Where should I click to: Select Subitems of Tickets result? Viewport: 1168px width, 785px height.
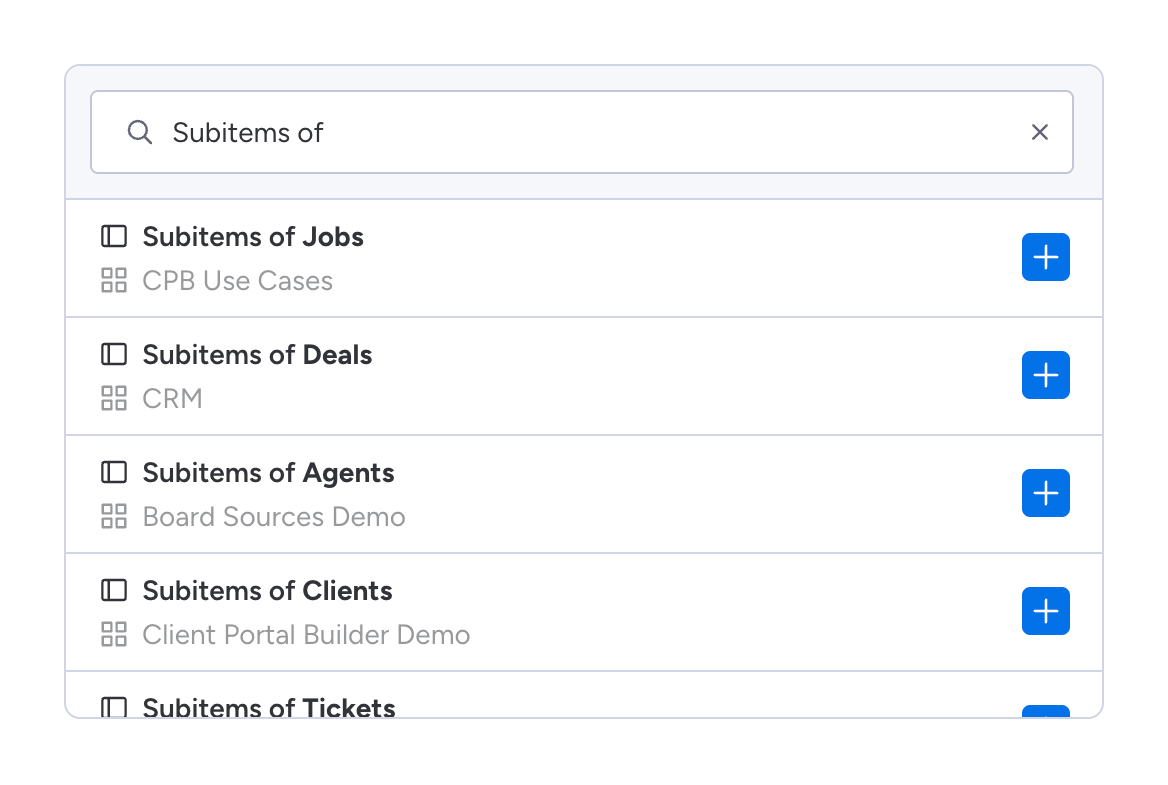269,708
